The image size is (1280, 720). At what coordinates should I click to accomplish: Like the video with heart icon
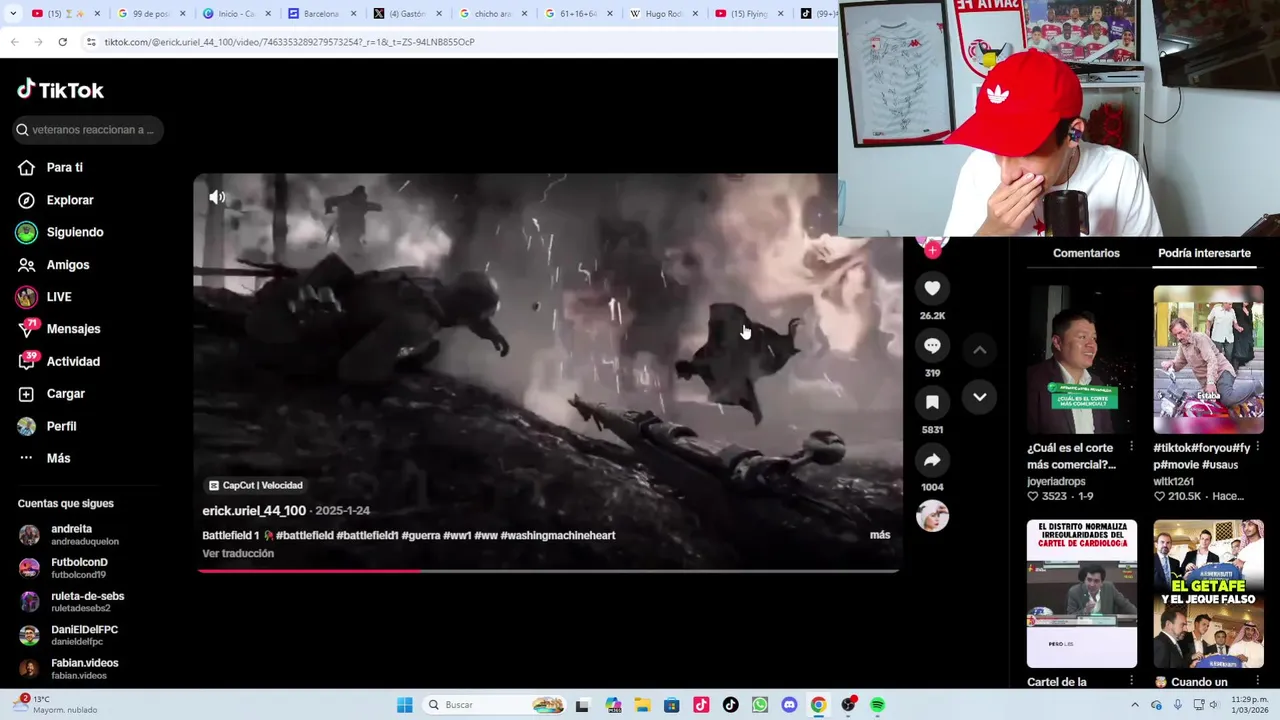point(932,289)
